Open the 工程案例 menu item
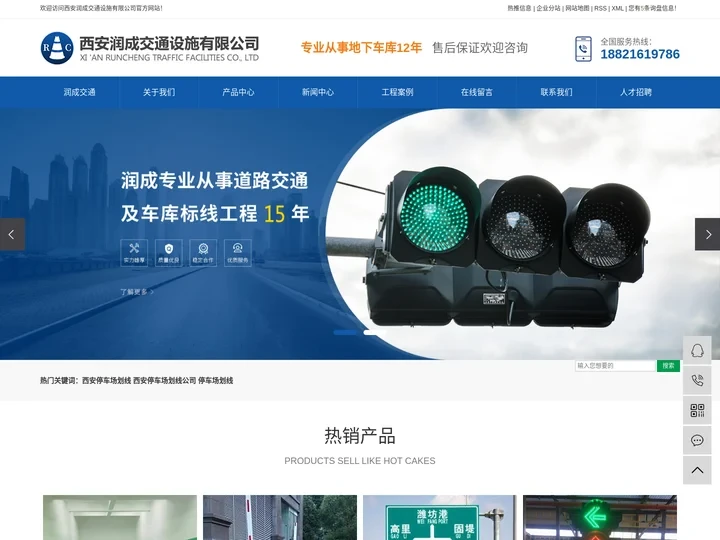 click(397, 92)
